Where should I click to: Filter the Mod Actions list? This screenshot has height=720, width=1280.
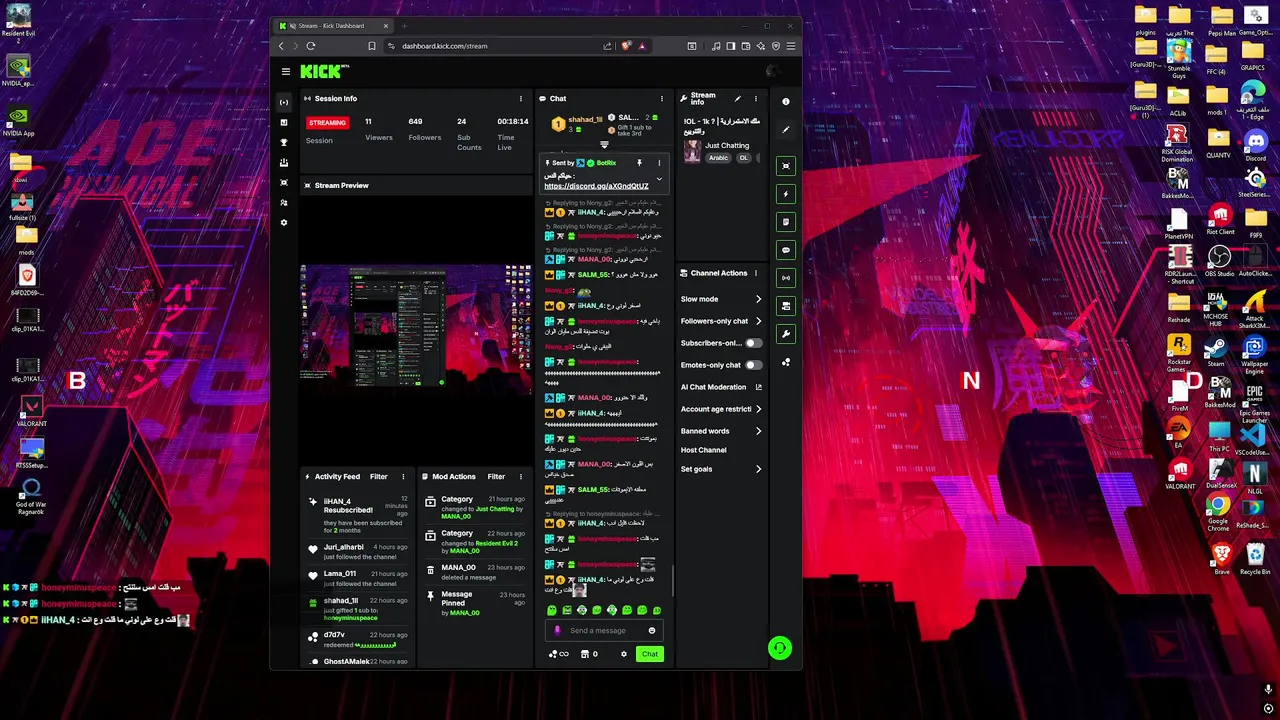496,477
